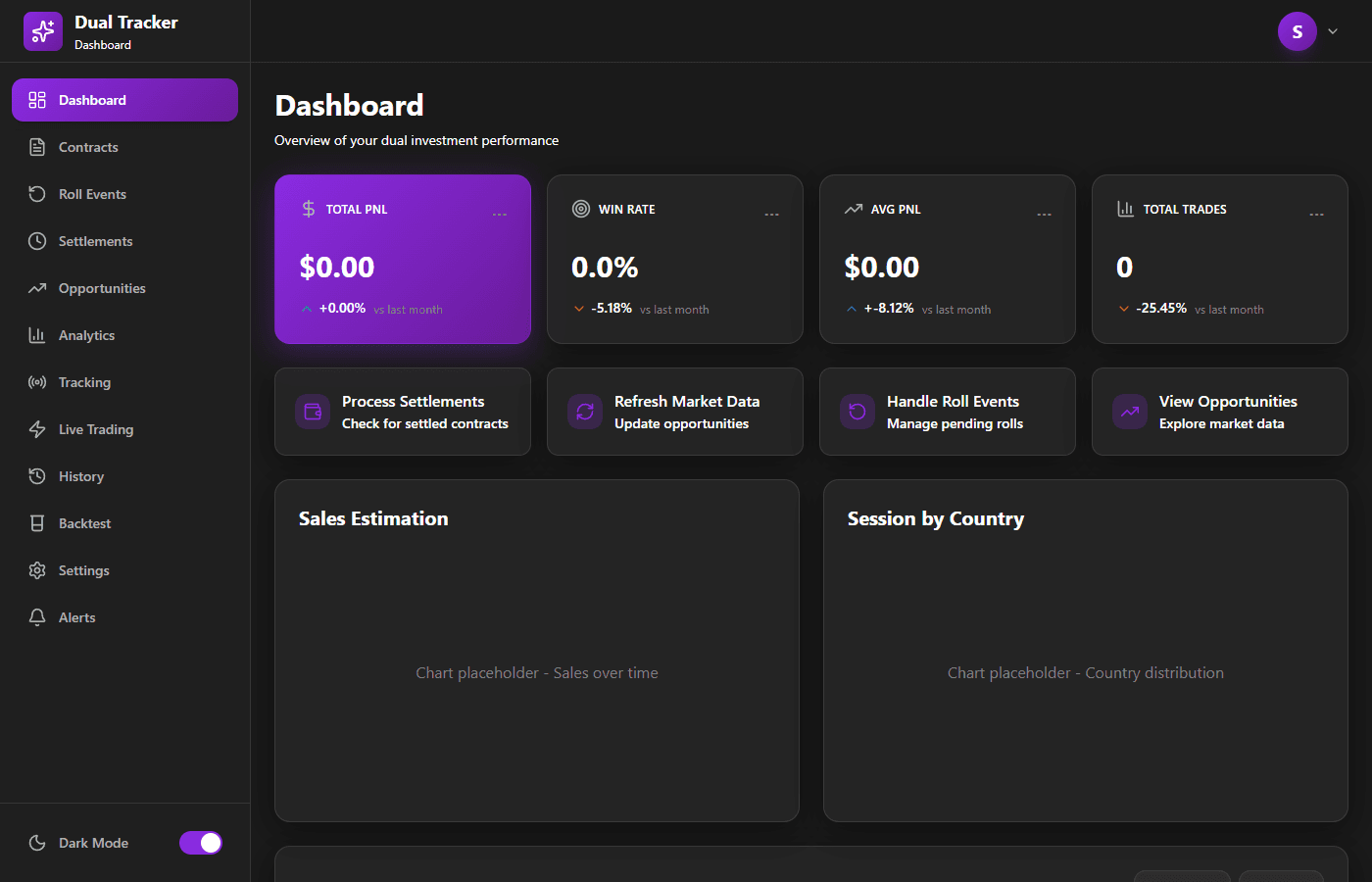This screenshot has height=882, width=1372.
Task: Click the View Opportunities button
Action: [x=1220, y=412]
